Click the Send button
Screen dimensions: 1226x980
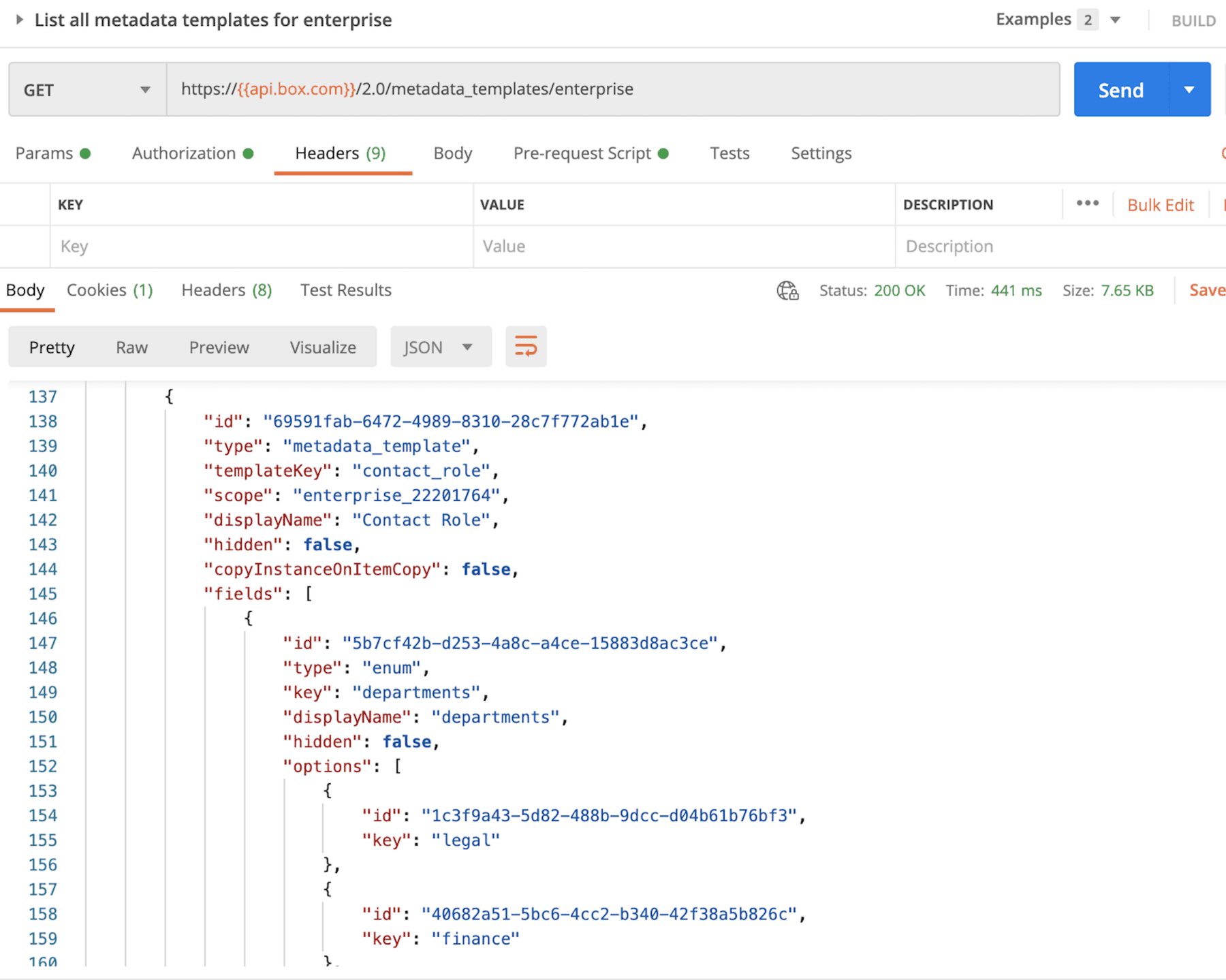pyautogui.click(x=1121, y=89)
